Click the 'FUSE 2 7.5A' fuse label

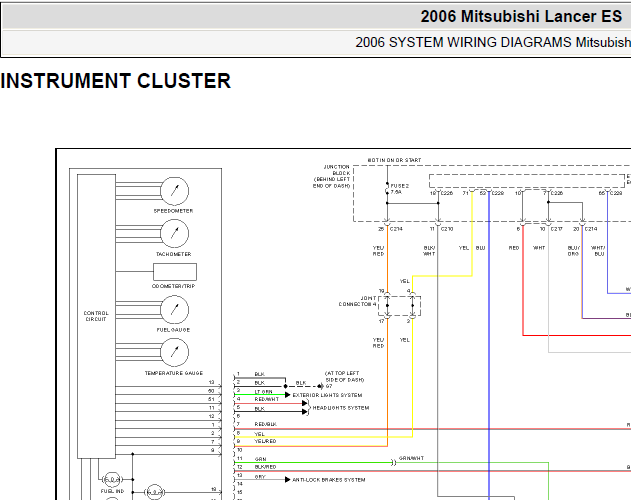400,189
